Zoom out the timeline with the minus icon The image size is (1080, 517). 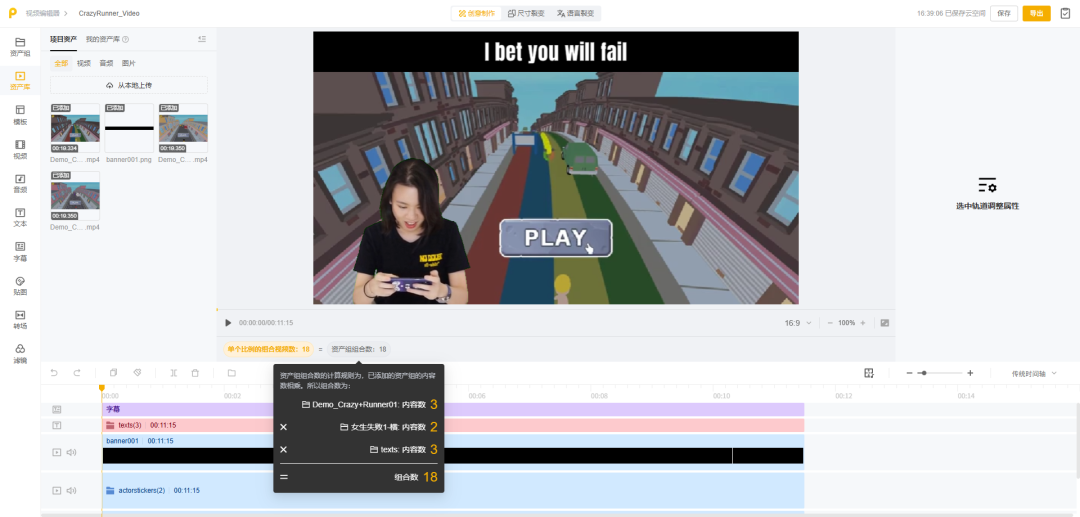coord(909,373)
